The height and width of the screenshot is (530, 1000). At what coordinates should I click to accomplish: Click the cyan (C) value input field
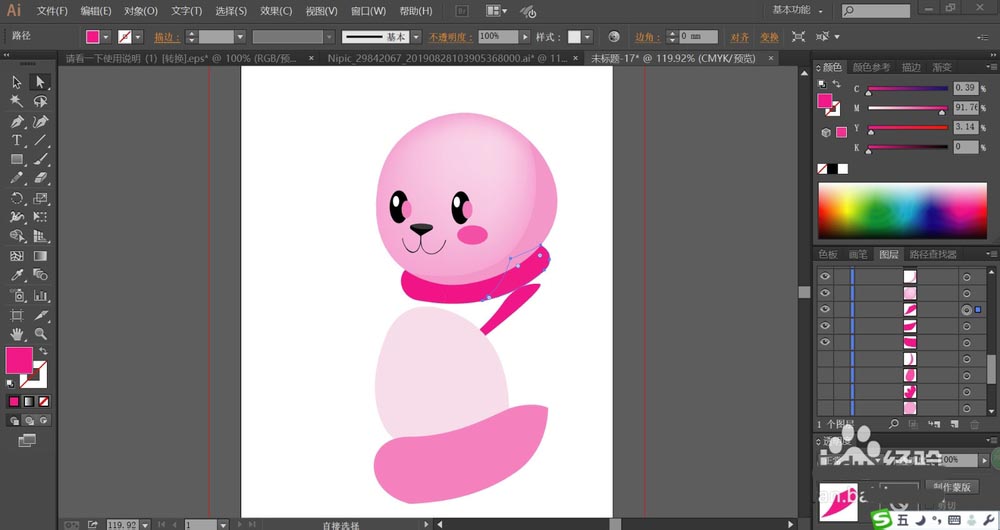(966, 88)
